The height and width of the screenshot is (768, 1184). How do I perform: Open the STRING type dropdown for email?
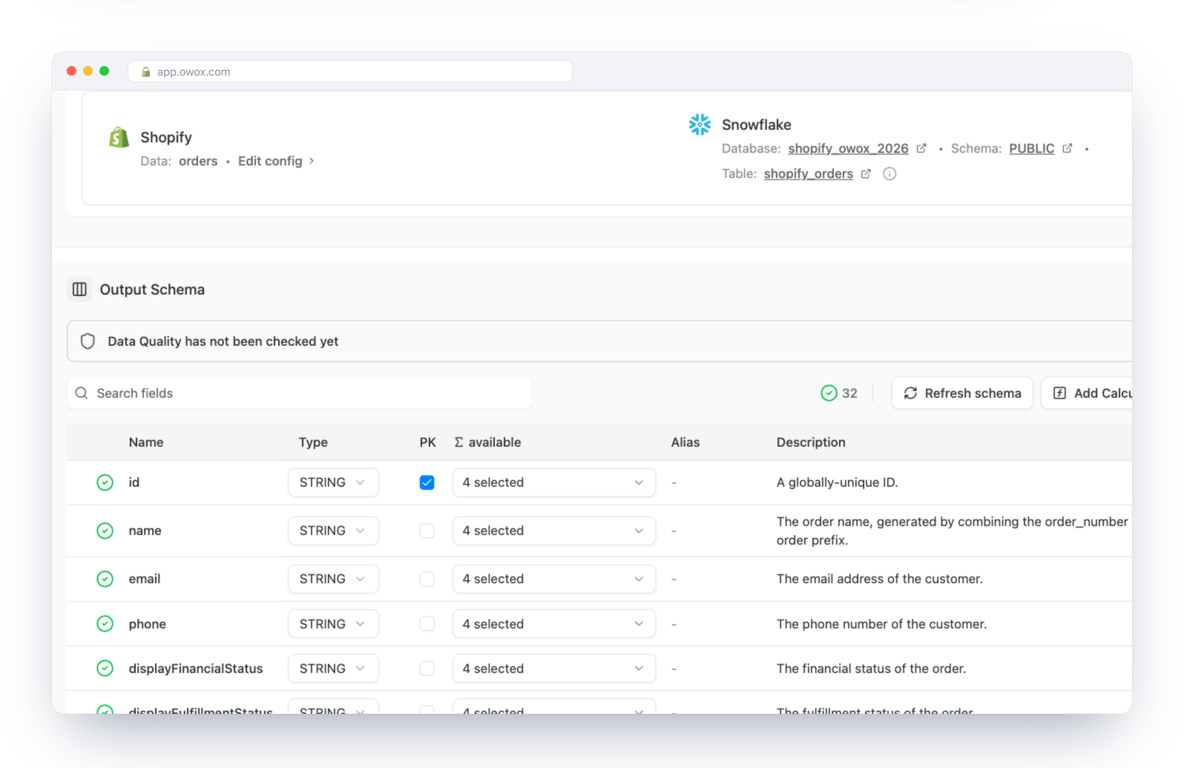[x=333, y=579]
